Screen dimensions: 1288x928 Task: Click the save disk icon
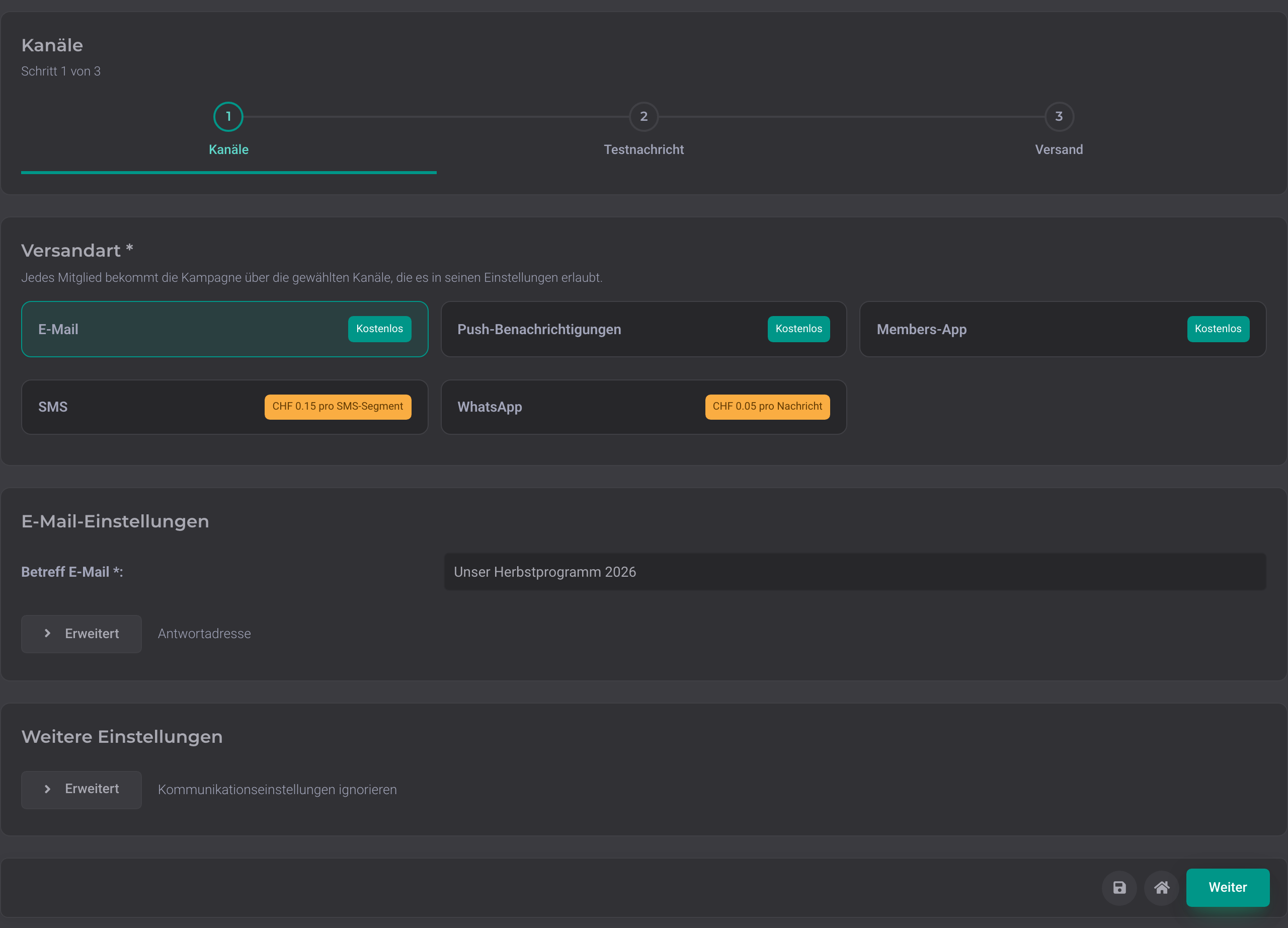coord(1119,887)
